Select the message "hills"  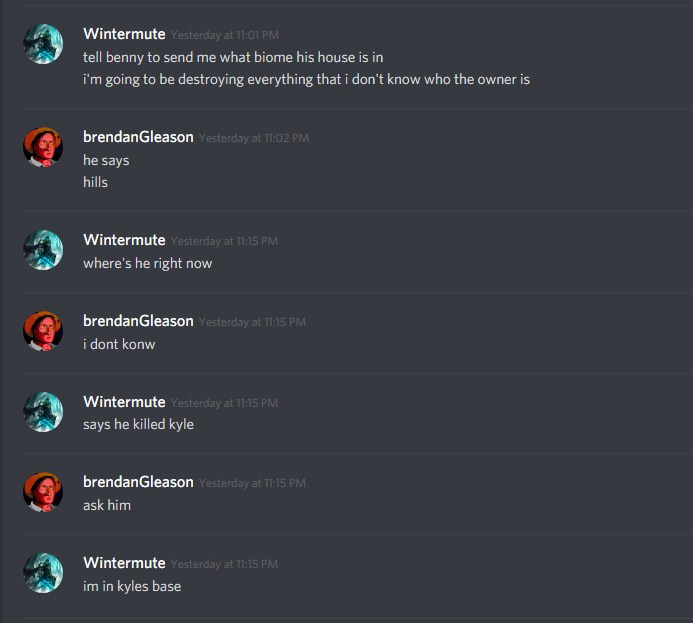(x=95, y=182)
